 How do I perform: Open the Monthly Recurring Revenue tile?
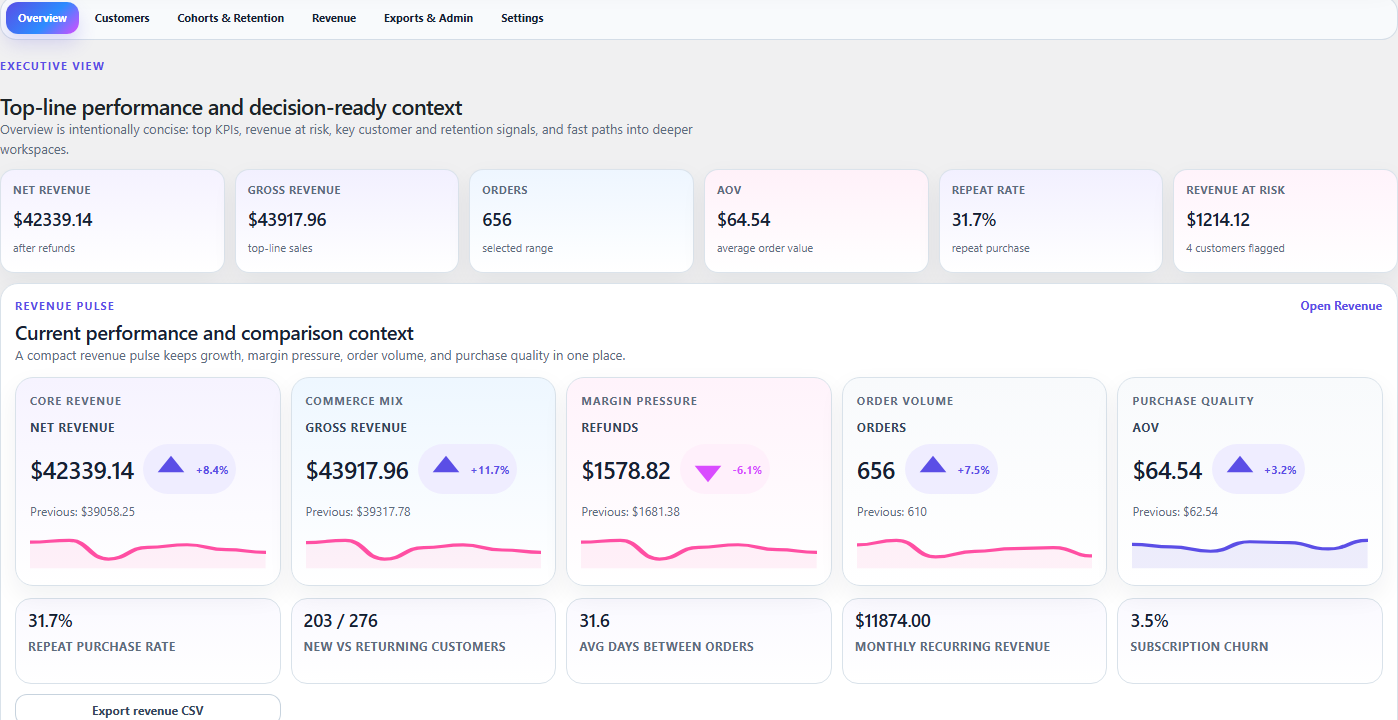pyautogui.click(x=973, y=640)
